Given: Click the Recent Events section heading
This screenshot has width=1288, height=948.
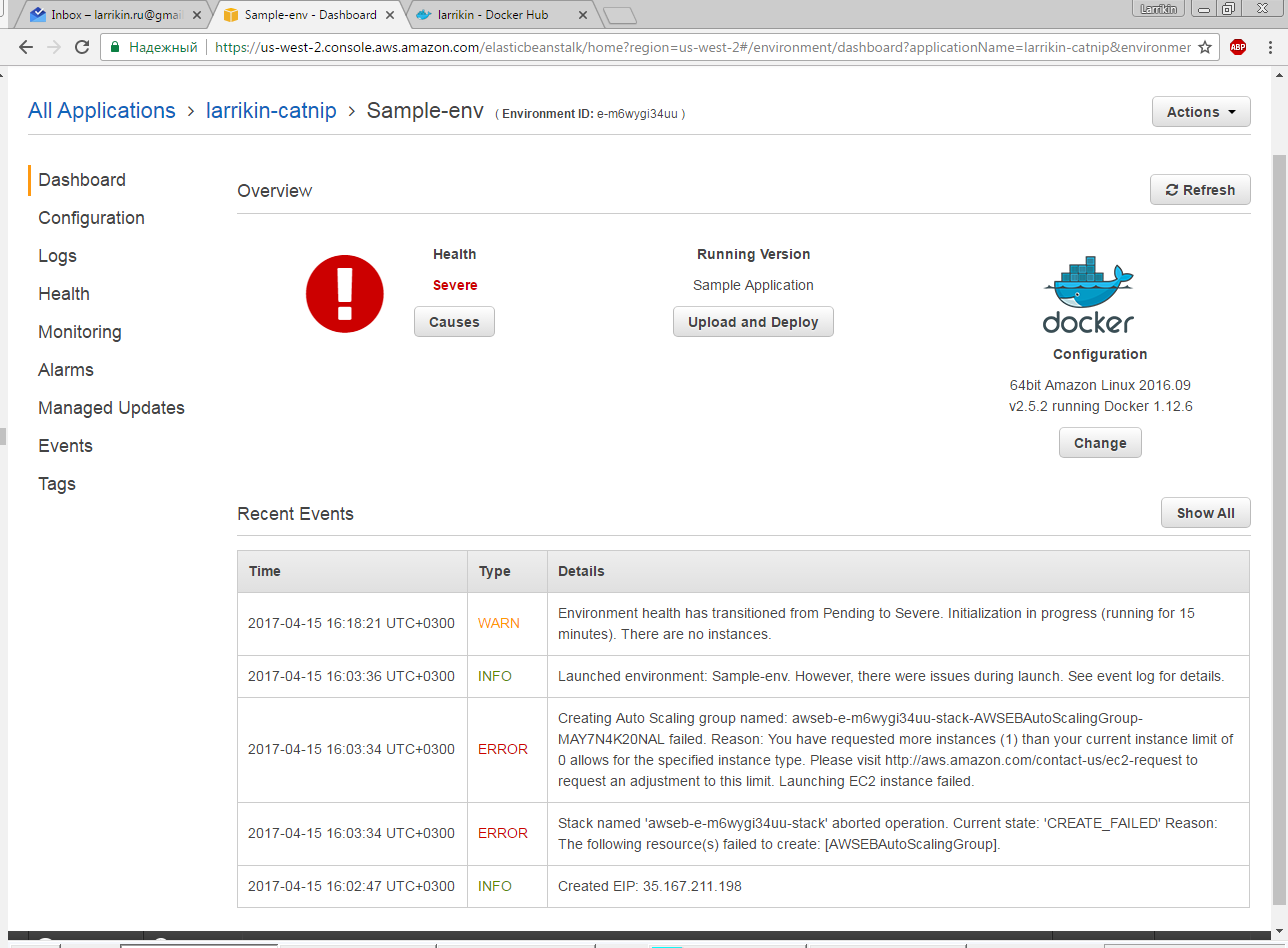Looking at the screenshot, I should point(295,514).
